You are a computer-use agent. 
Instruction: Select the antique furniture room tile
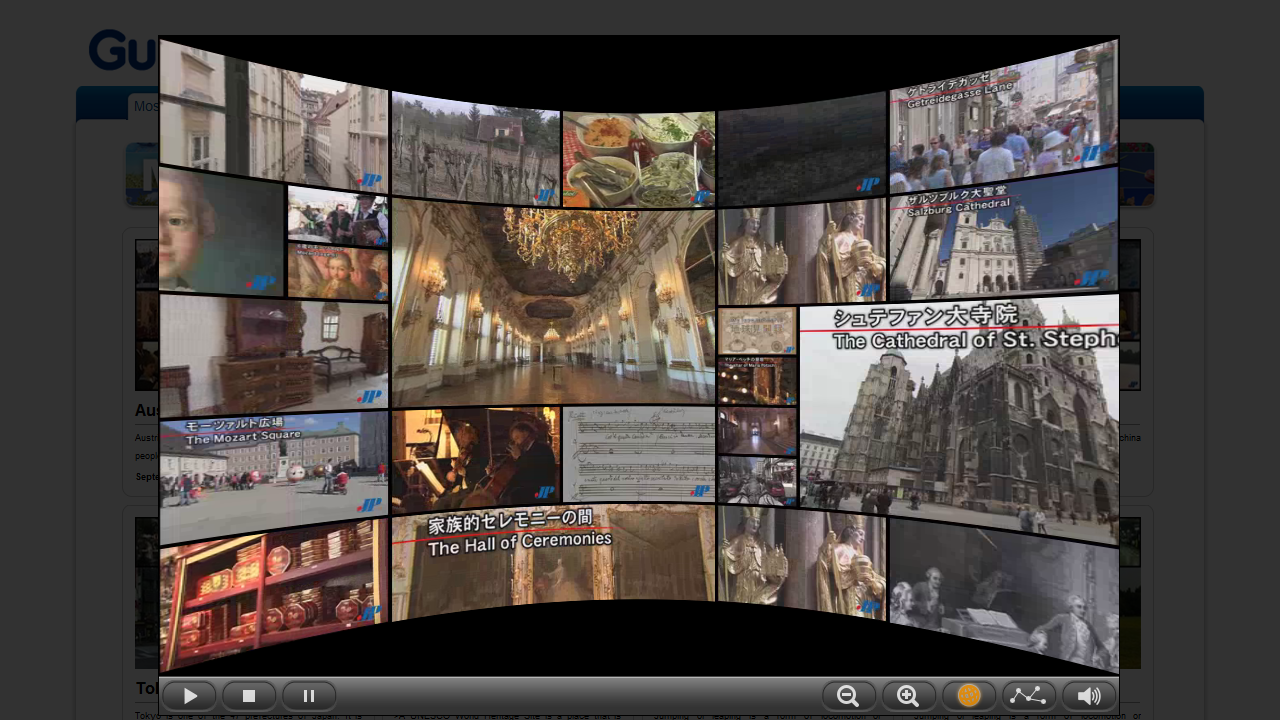[x=274, y=355]
